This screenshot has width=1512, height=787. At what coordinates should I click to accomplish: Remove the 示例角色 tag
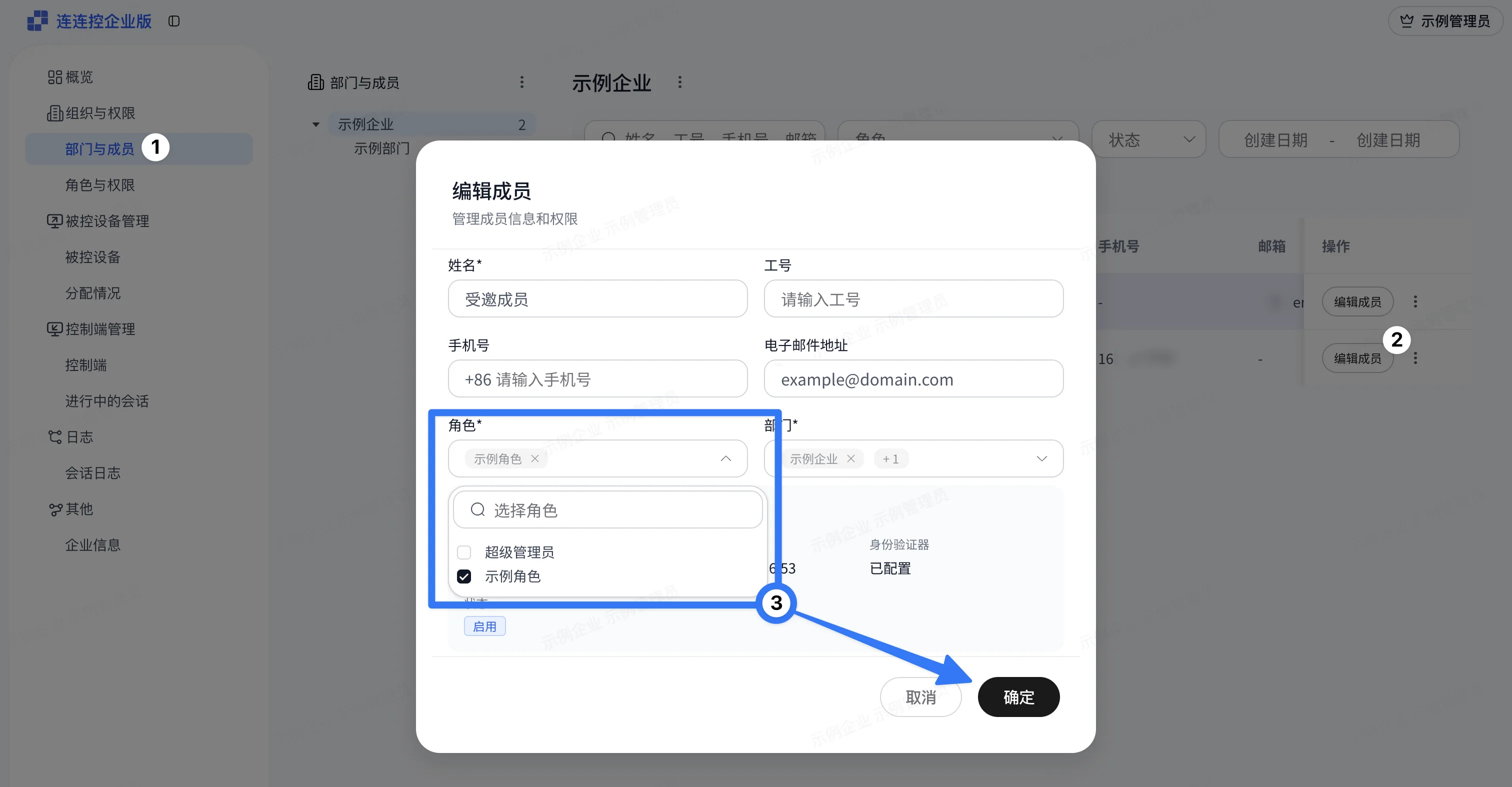point(534,458)
